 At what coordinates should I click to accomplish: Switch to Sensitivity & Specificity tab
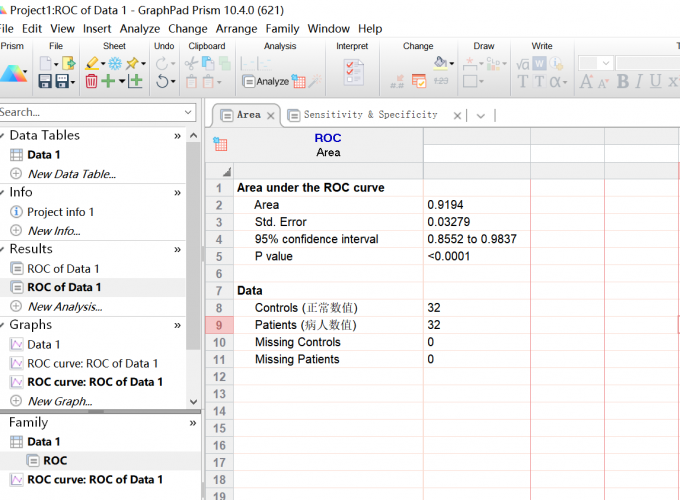(371, 114)
